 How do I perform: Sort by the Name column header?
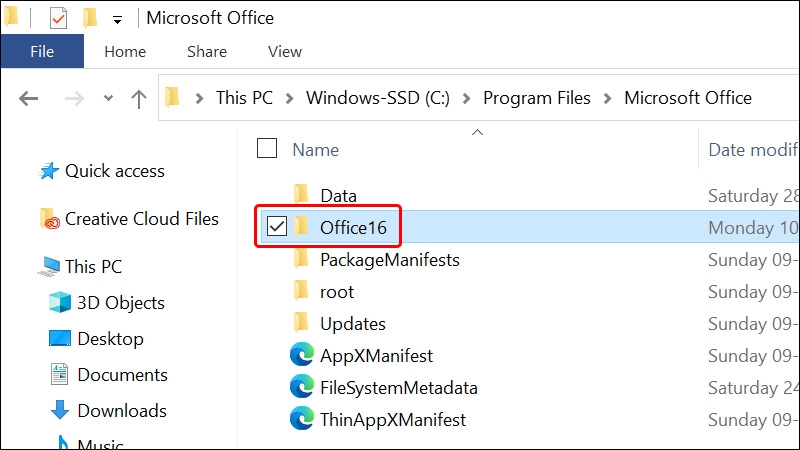coord(315,150)
